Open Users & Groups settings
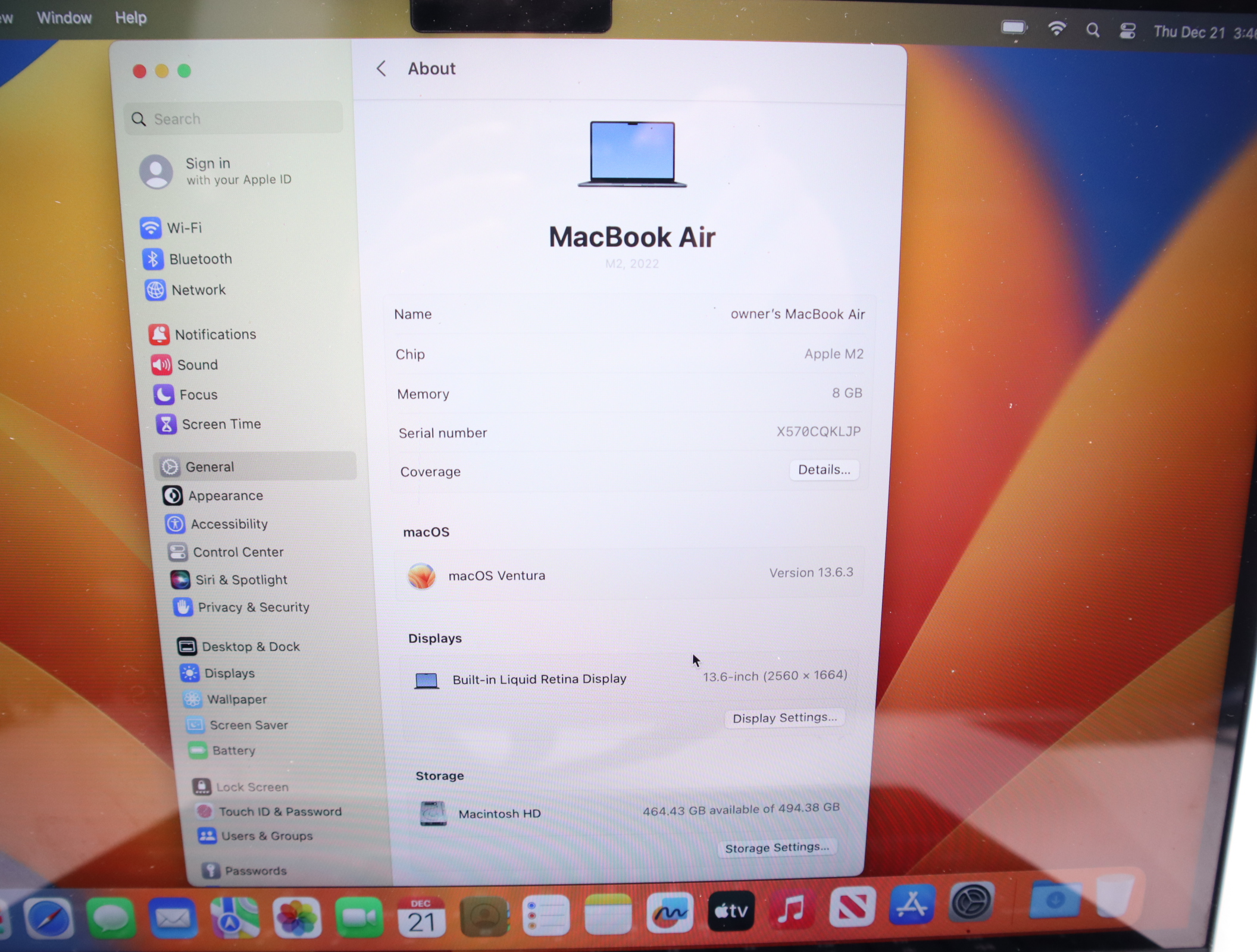 pos(256,835)
